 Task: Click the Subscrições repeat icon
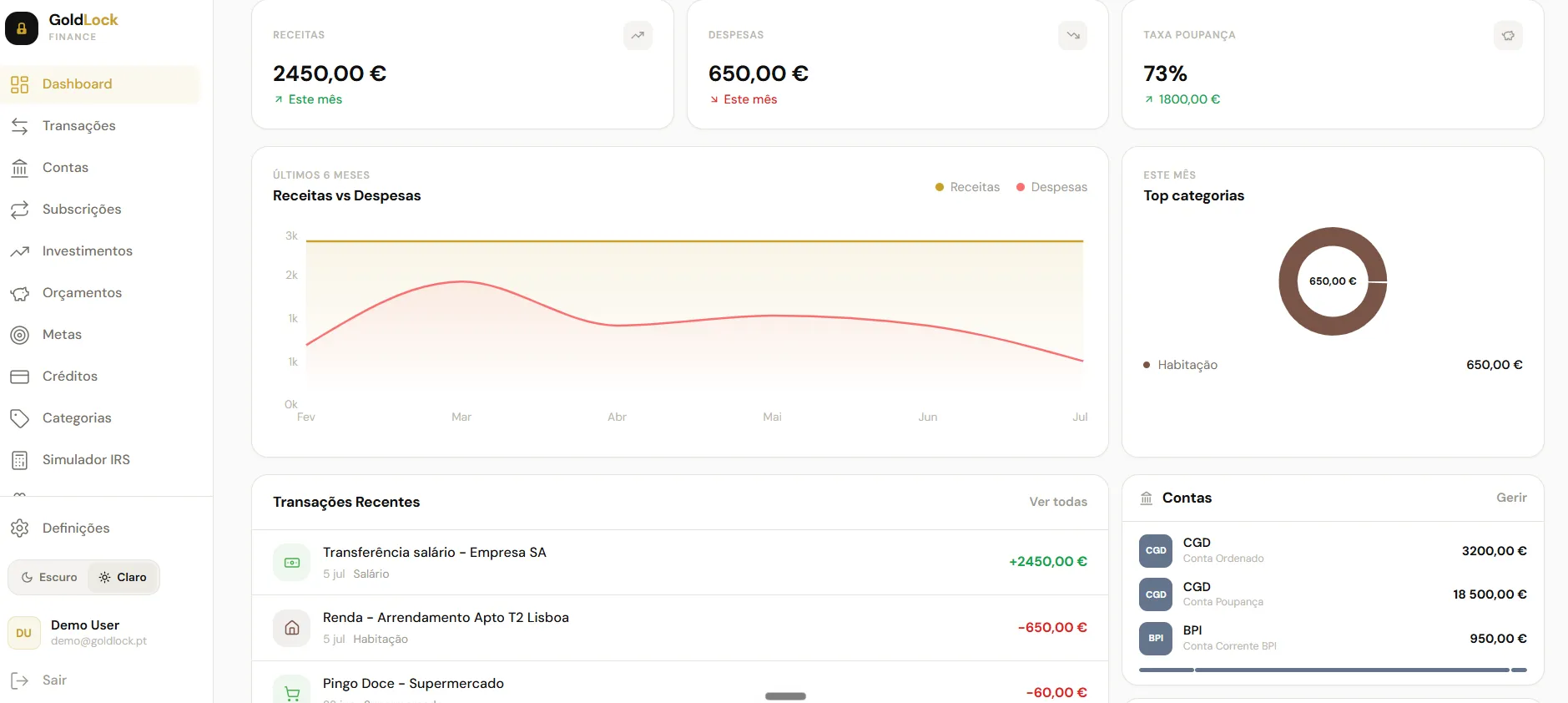[20, 210]
